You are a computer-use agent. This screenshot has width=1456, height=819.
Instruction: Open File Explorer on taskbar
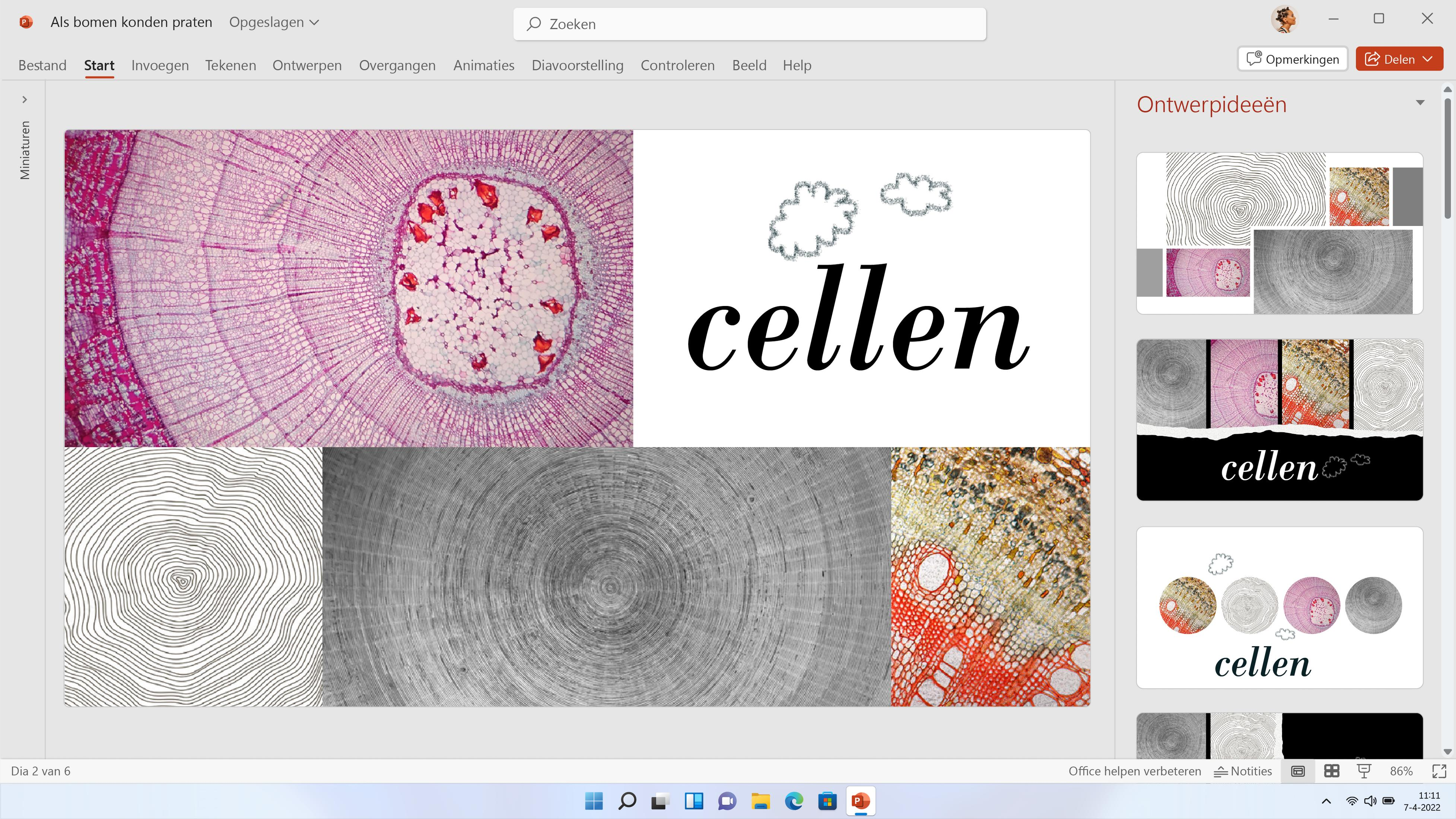point(761,801)
